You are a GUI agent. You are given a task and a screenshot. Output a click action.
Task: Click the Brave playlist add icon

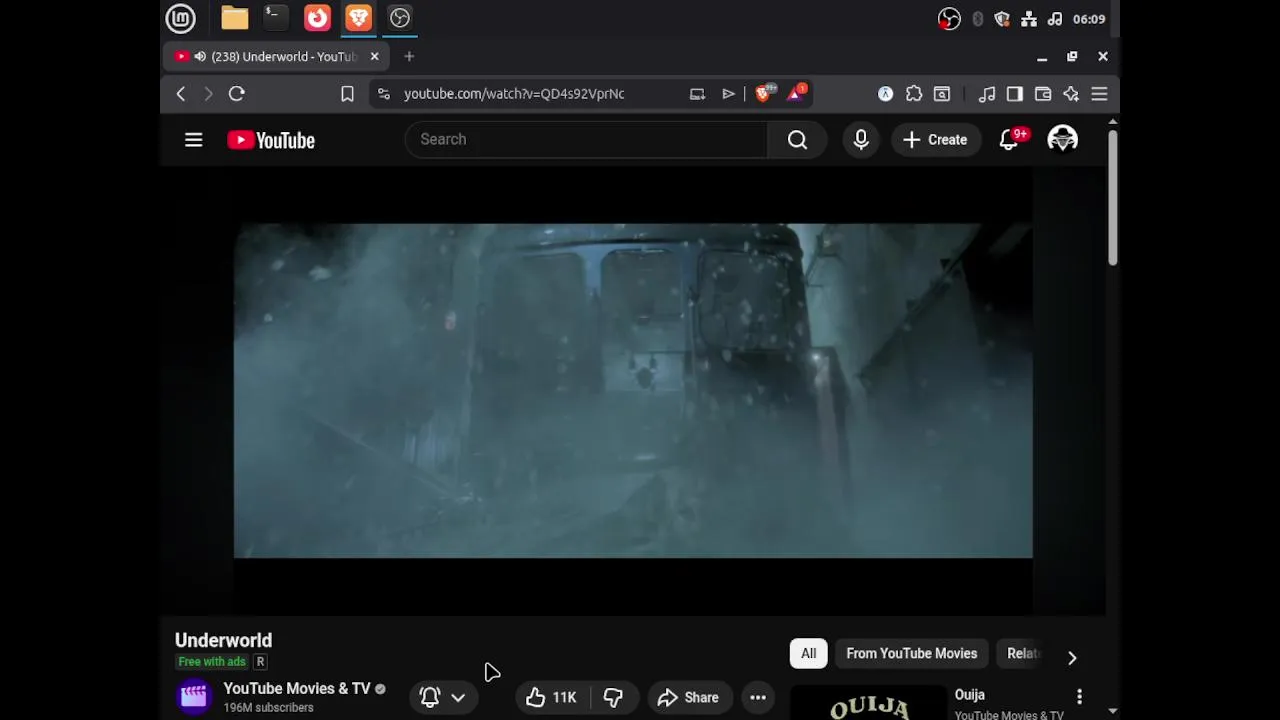point(728,94)
